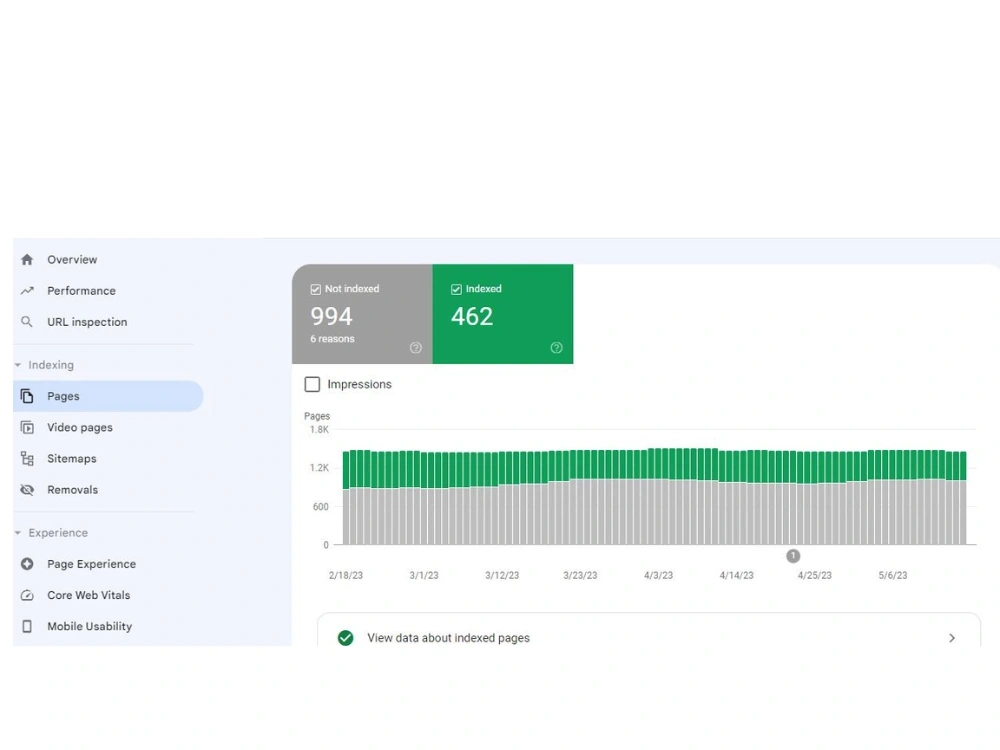The height and width of the screenshot is (750, 1000).
Task: Open URL inspection menu item
Action: coord(87,322)
